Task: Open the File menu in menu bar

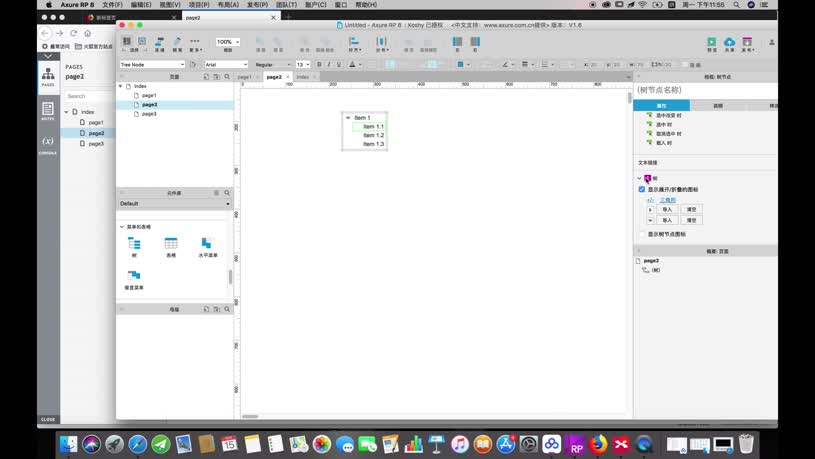Action: pos(112,5)
